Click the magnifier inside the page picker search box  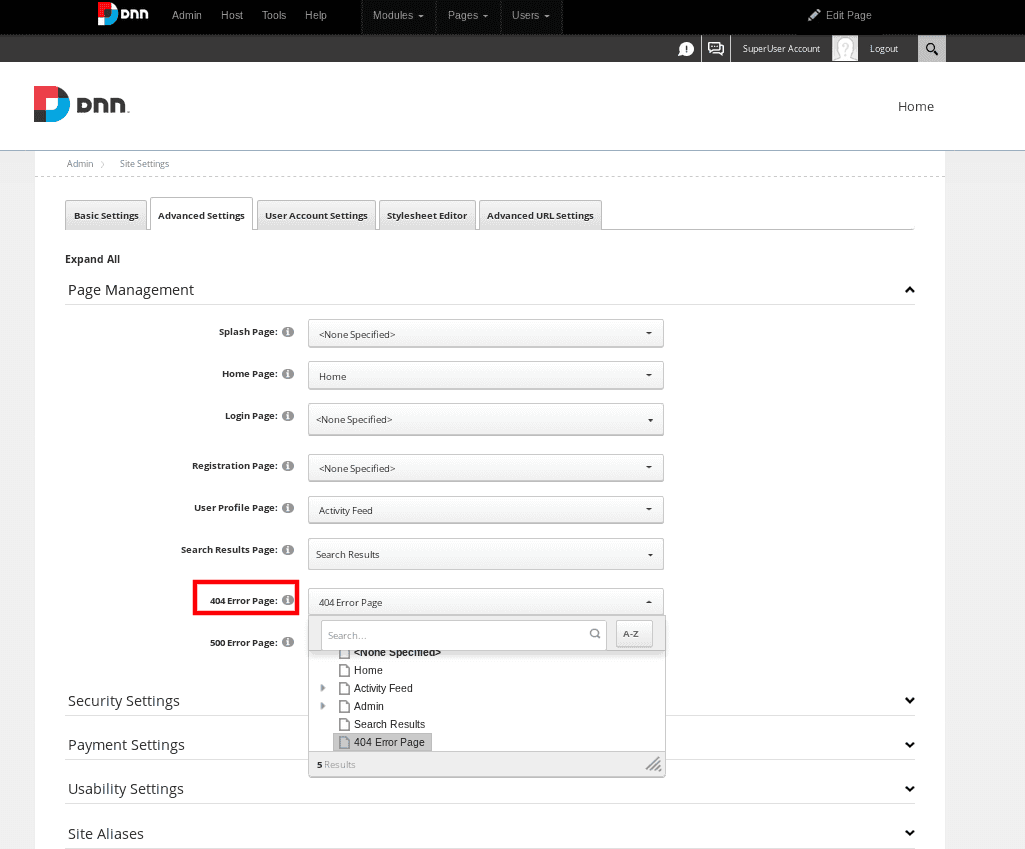(595, 634)
